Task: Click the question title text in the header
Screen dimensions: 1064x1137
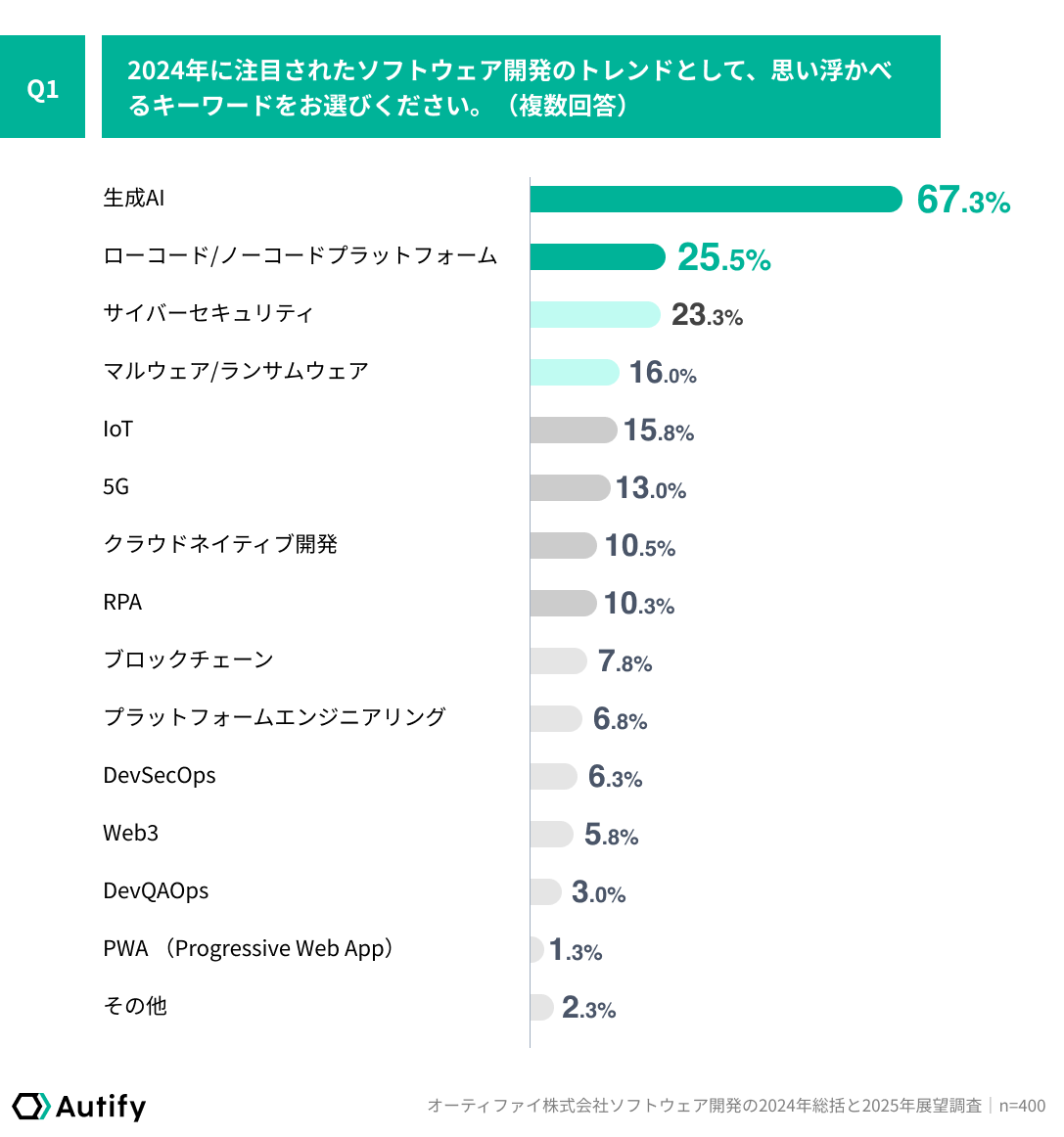Action: click(x=510, y=87)
